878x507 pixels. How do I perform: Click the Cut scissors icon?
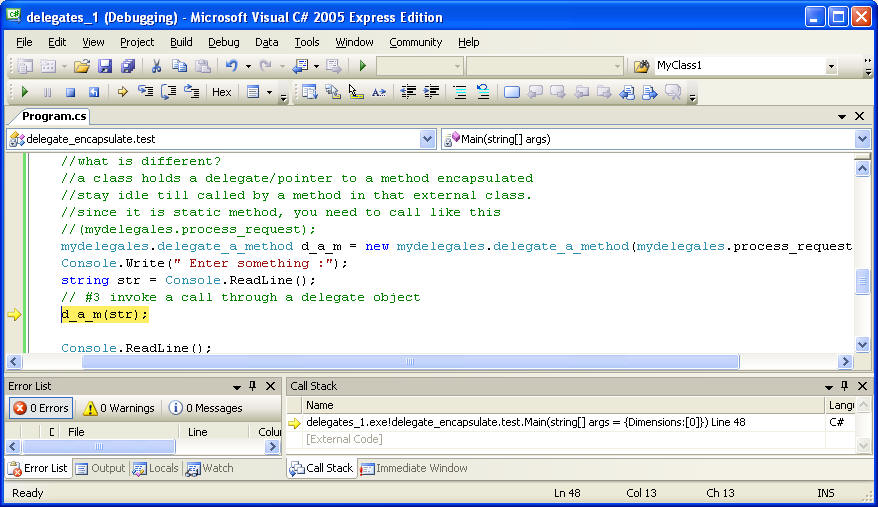pyautogui.click(x=156, y=66)
